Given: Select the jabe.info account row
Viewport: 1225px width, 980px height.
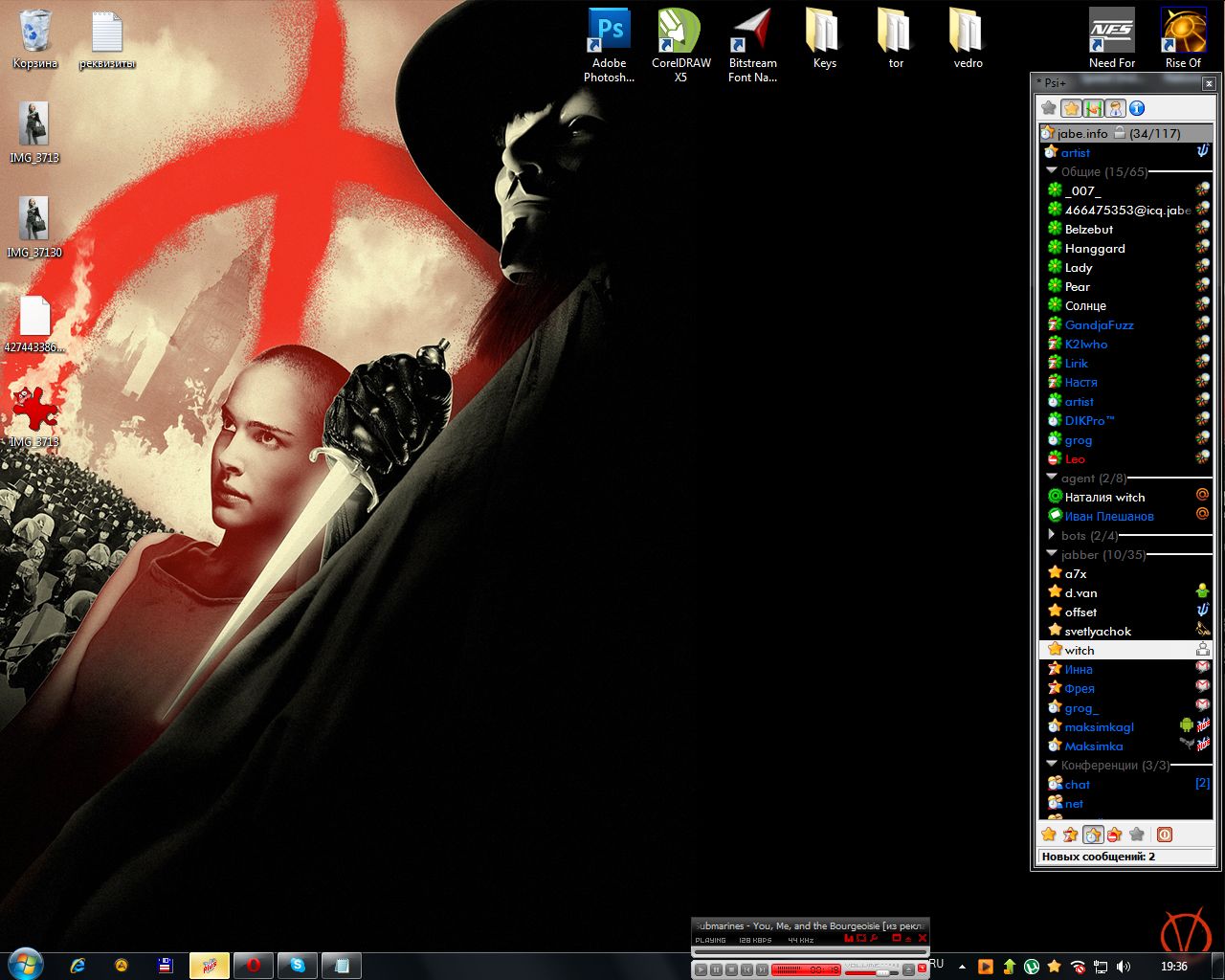Looking at the screenshot, I should click(1126, 133).
